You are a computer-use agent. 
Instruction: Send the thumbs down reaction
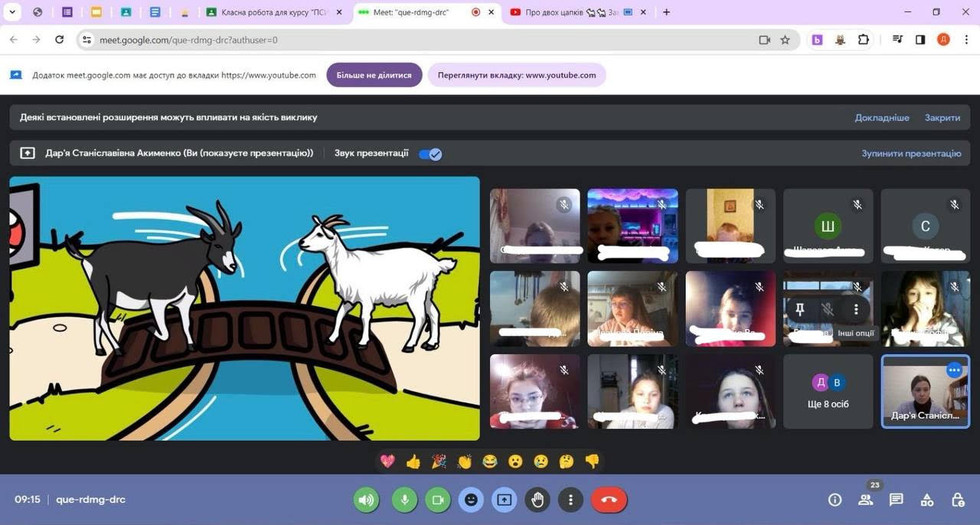coord(592,461)
